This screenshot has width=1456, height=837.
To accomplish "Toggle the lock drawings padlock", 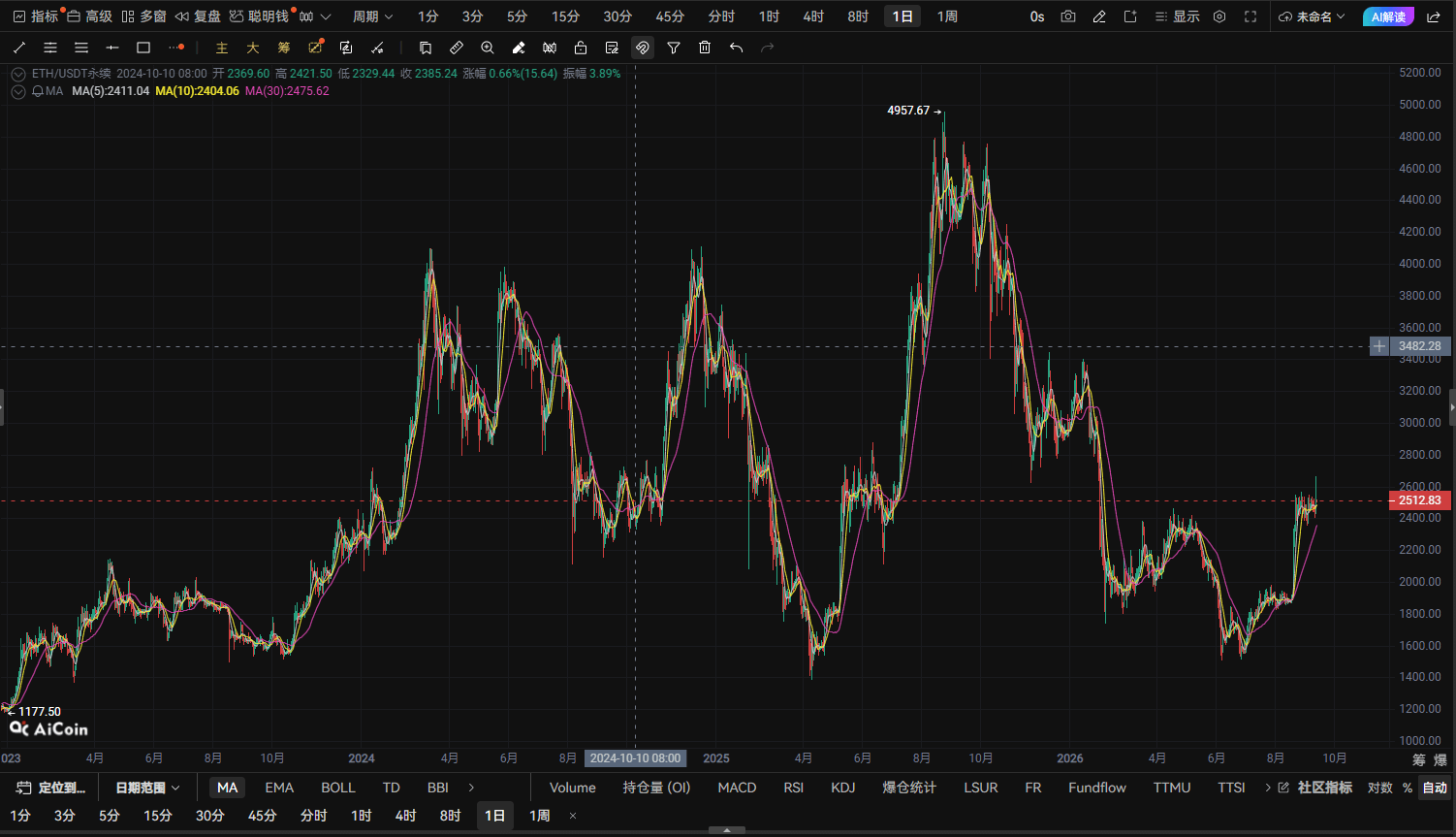I will coord(581,48).
